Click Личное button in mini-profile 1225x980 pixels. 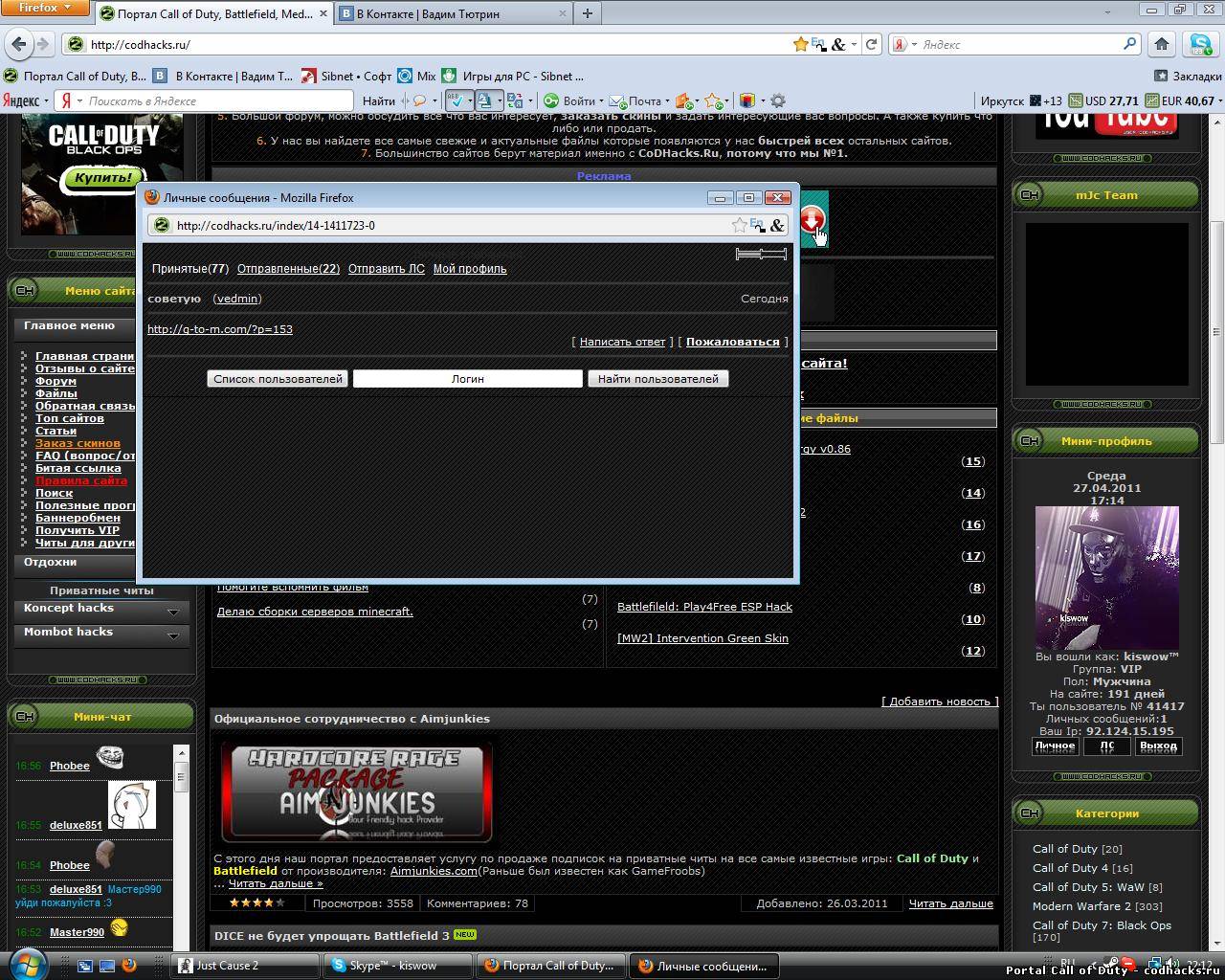[x=1056, y=746]
